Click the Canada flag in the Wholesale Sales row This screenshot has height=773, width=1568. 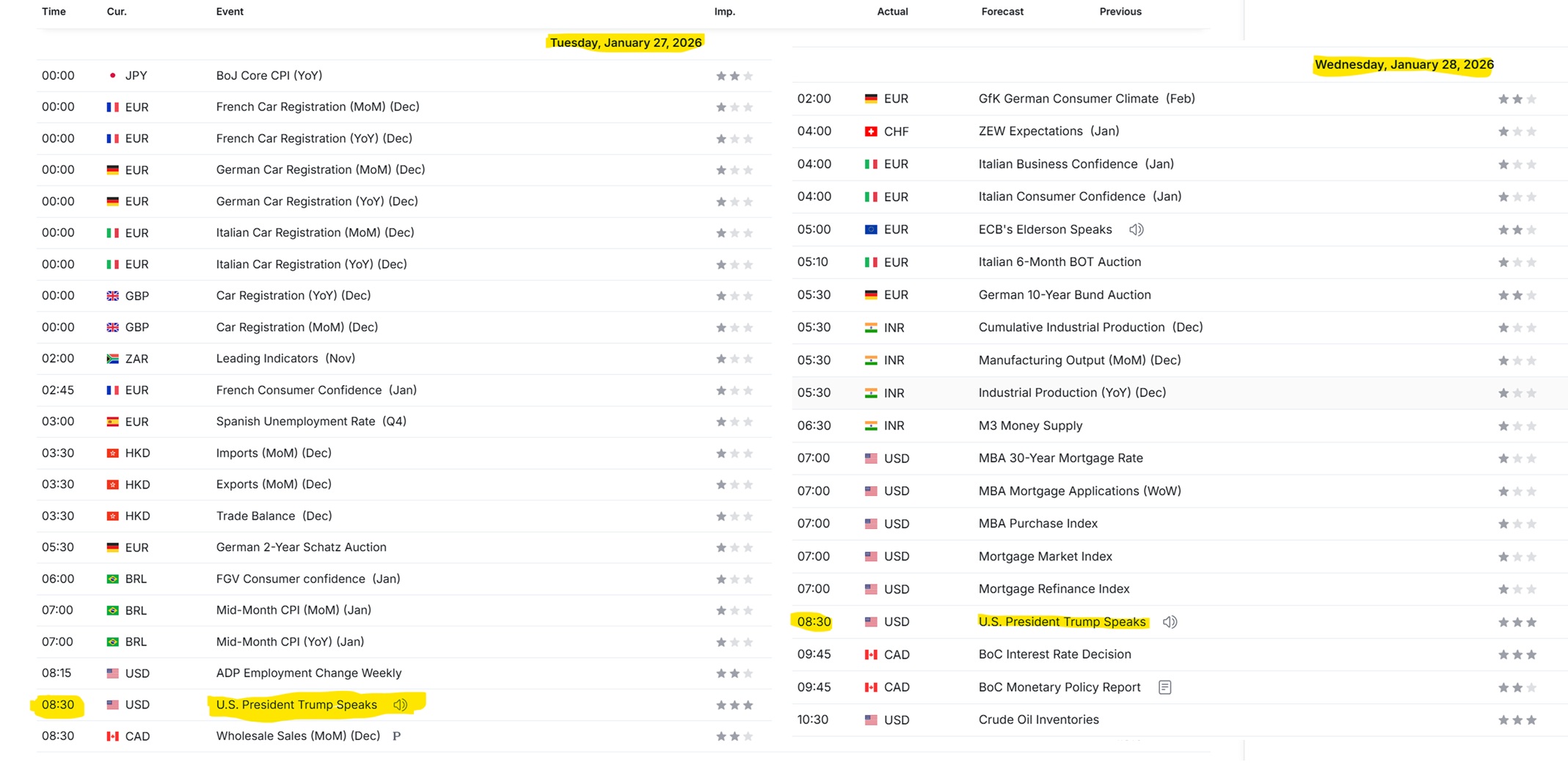pyautogui.click(x=112, y=736)
